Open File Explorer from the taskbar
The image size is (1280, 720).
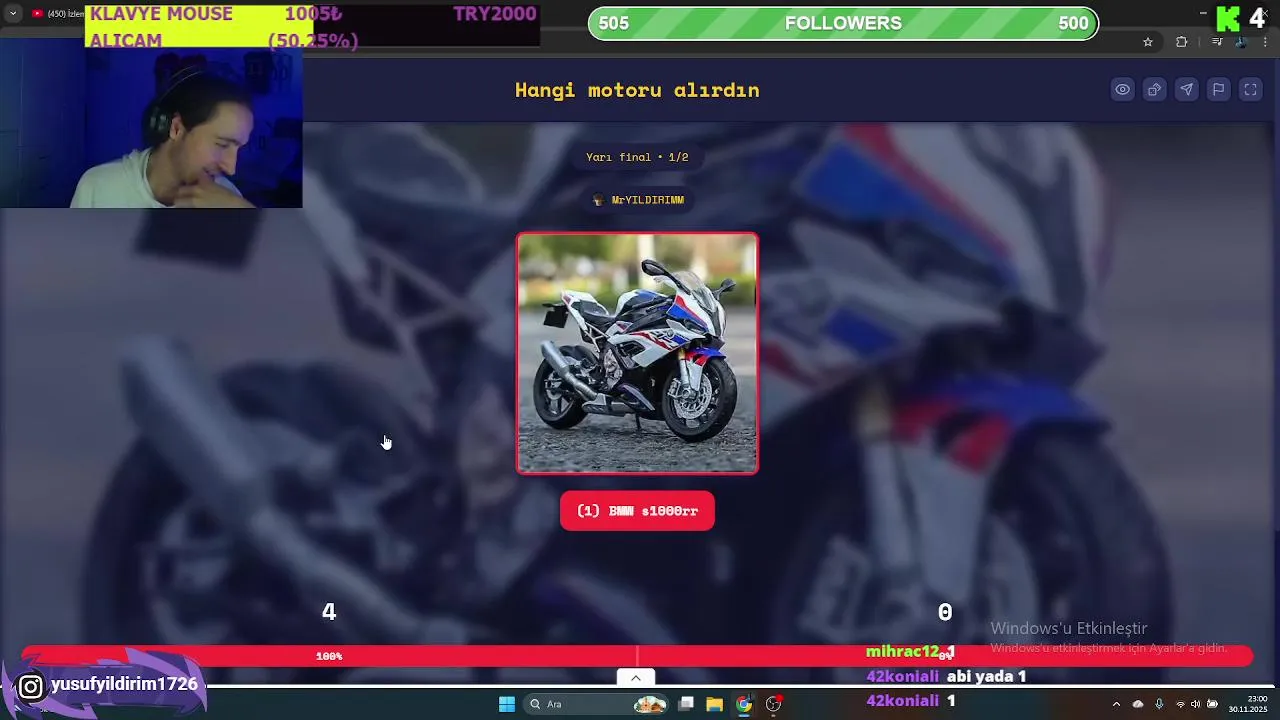point(714,704)
